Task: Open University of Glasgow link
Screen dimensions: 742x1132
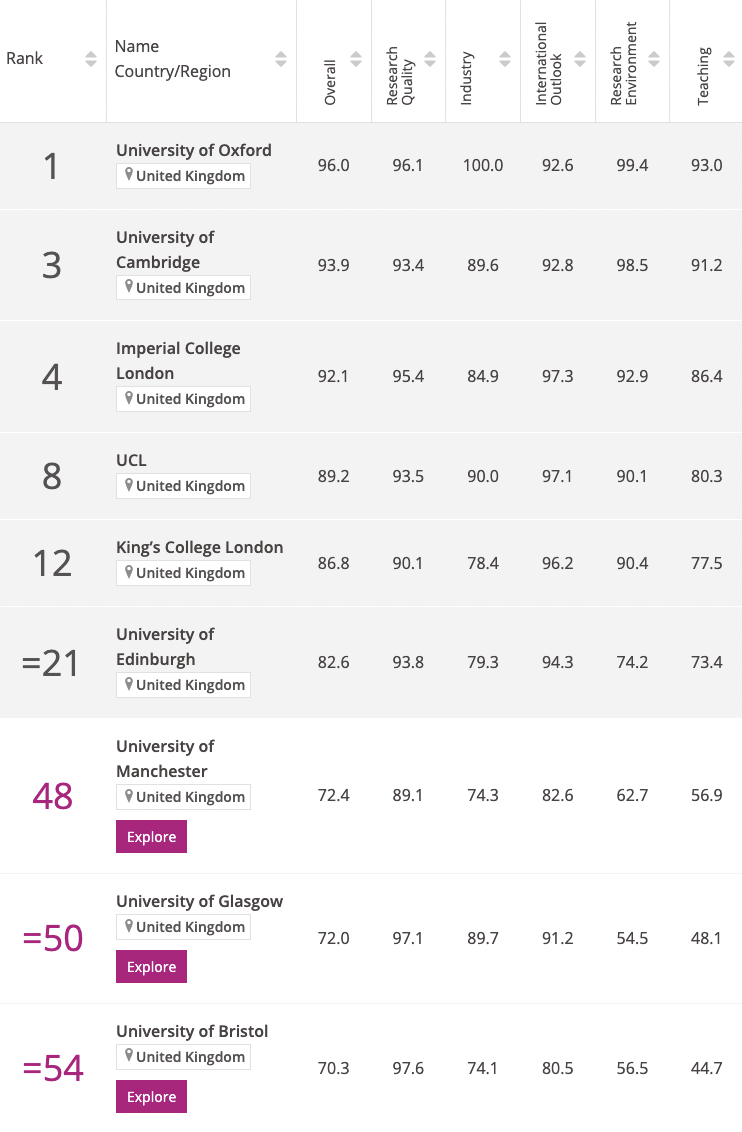Action: [x=200, y=901]
